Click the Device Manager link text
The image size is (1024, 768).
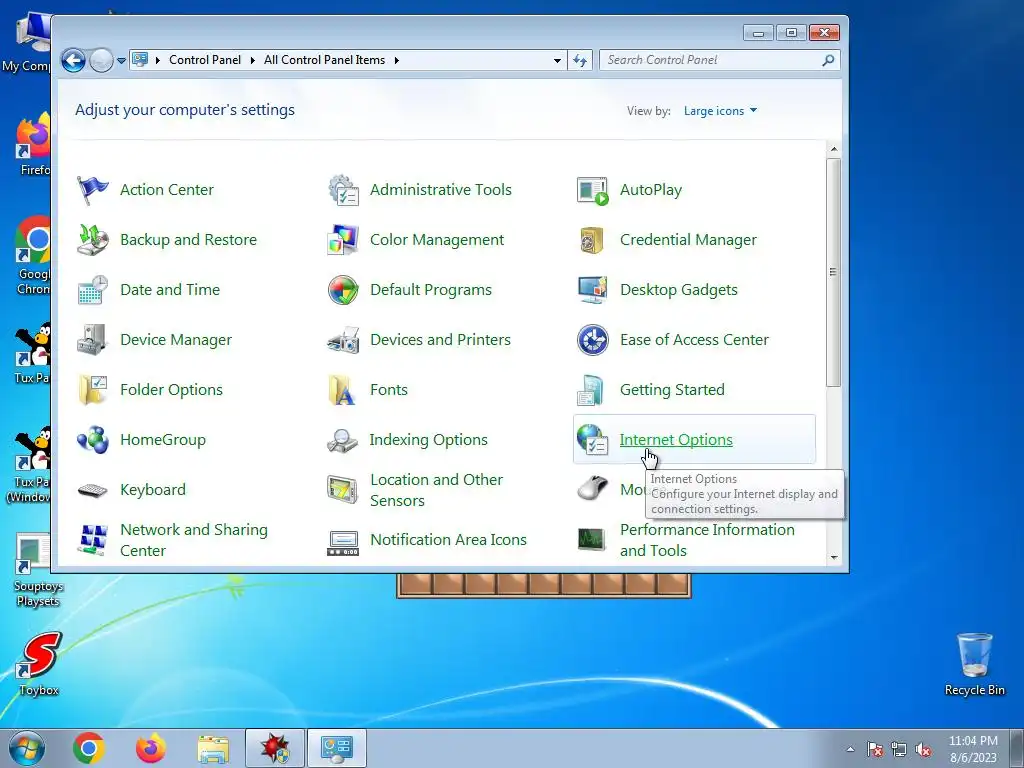[x=176, y=340]
